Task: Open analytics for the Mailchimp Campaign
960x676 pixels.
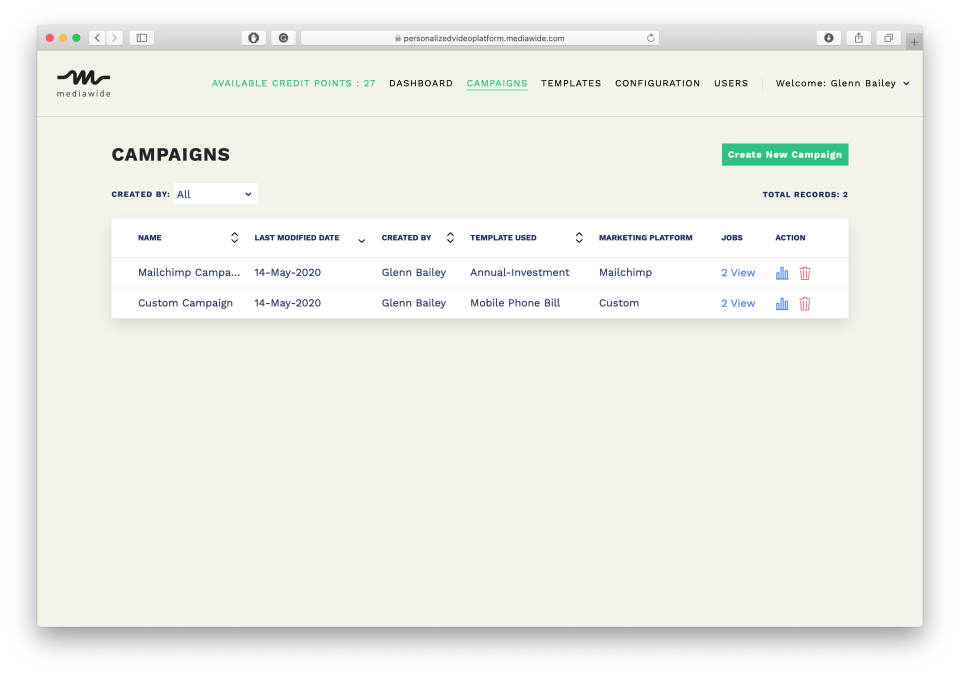Action: tap(781, 272)
